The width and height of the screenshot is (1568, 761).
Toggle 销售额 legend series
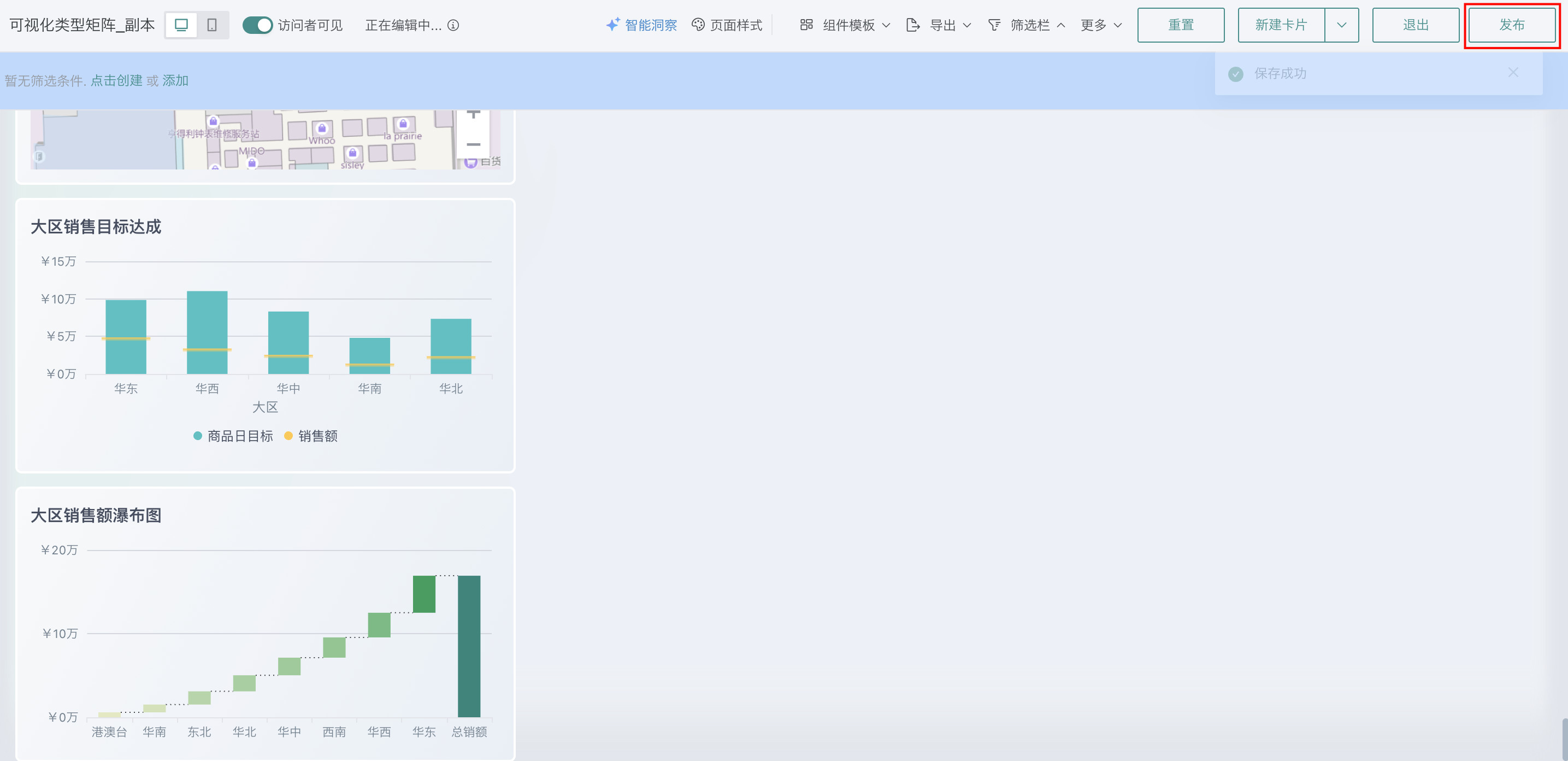[311, 436]
